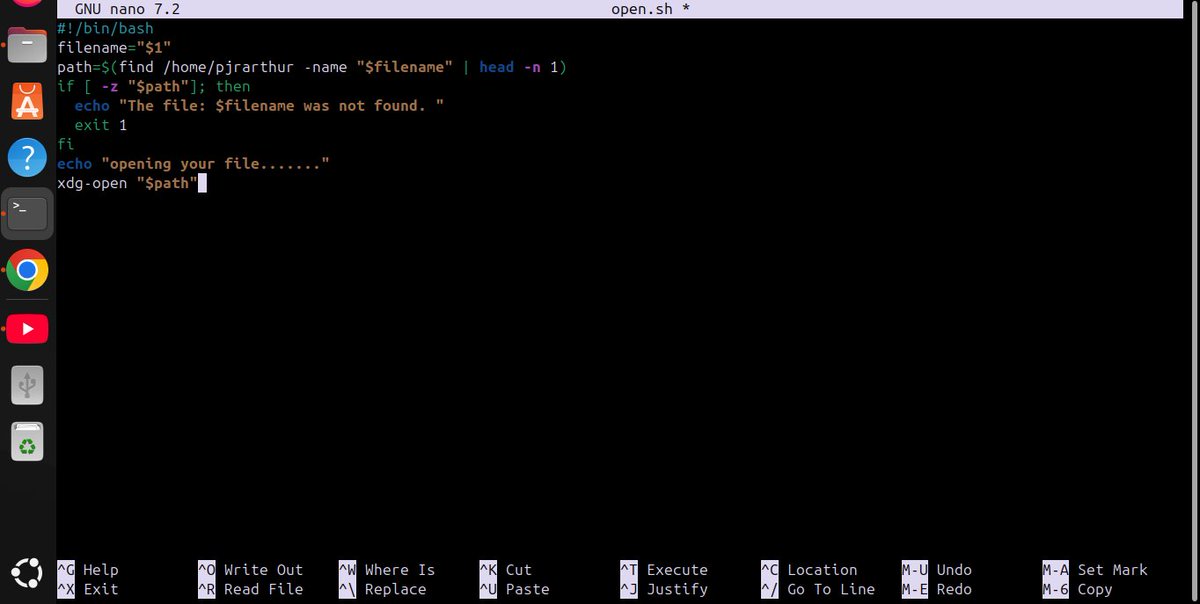Viewport: 1200px width, 604px height.
Task: Launch Google Chrome from the dock
Action: [x=27, y=270]
